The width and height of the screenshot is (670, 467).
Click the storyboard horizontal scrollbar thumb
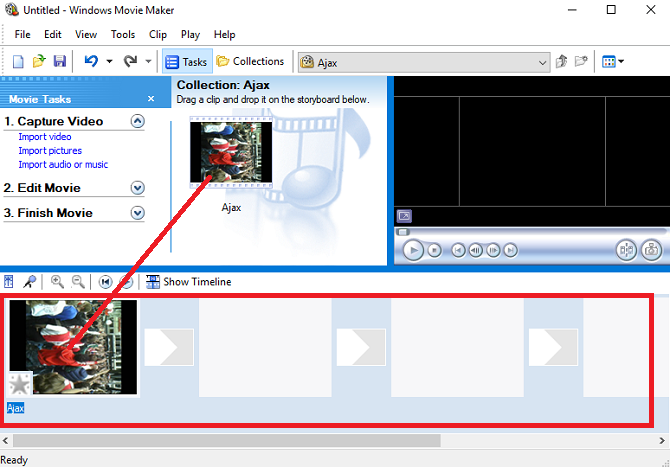point(227,441)
